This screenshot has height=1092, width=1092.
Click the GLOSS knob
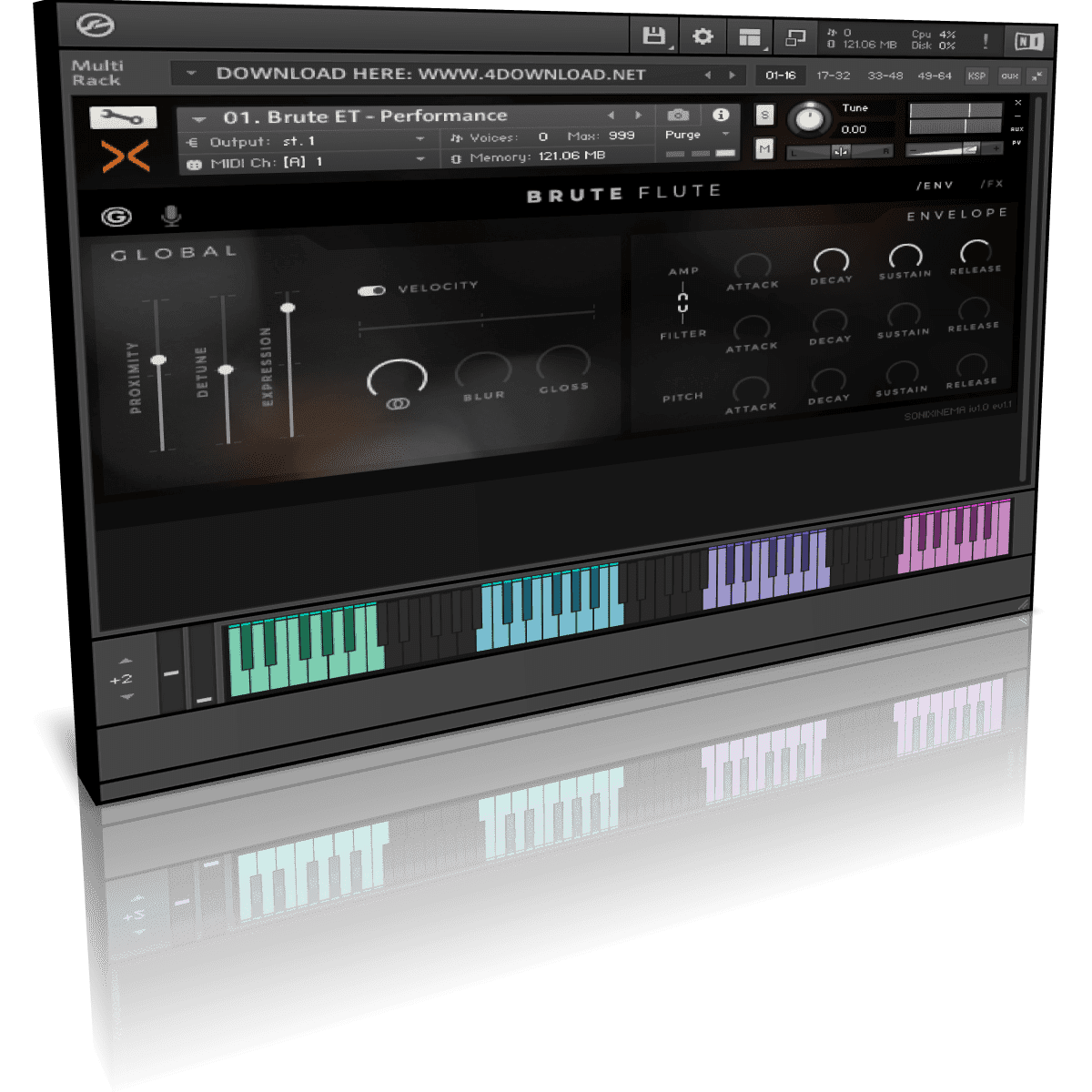coord(563,363)
